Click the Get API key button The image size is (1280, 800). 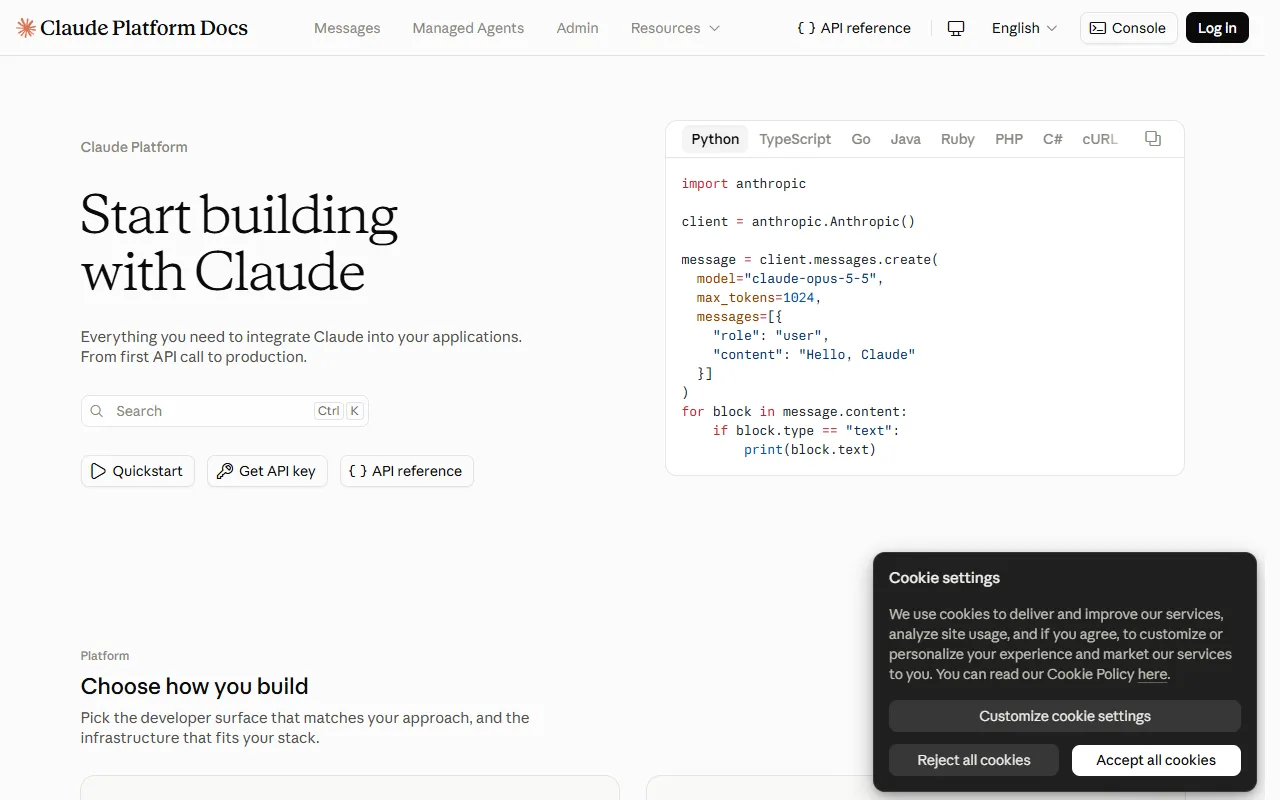[267, 471]
